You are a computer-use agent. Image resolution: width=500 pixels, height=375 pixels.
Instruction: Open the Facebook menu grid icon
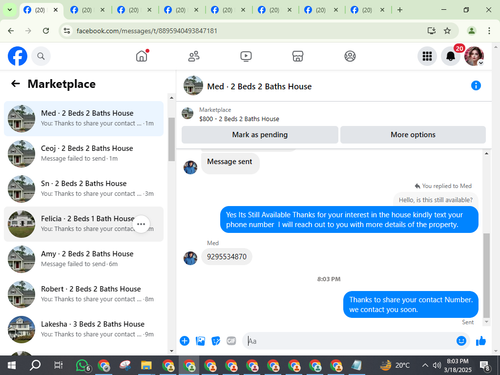[427, 56]
